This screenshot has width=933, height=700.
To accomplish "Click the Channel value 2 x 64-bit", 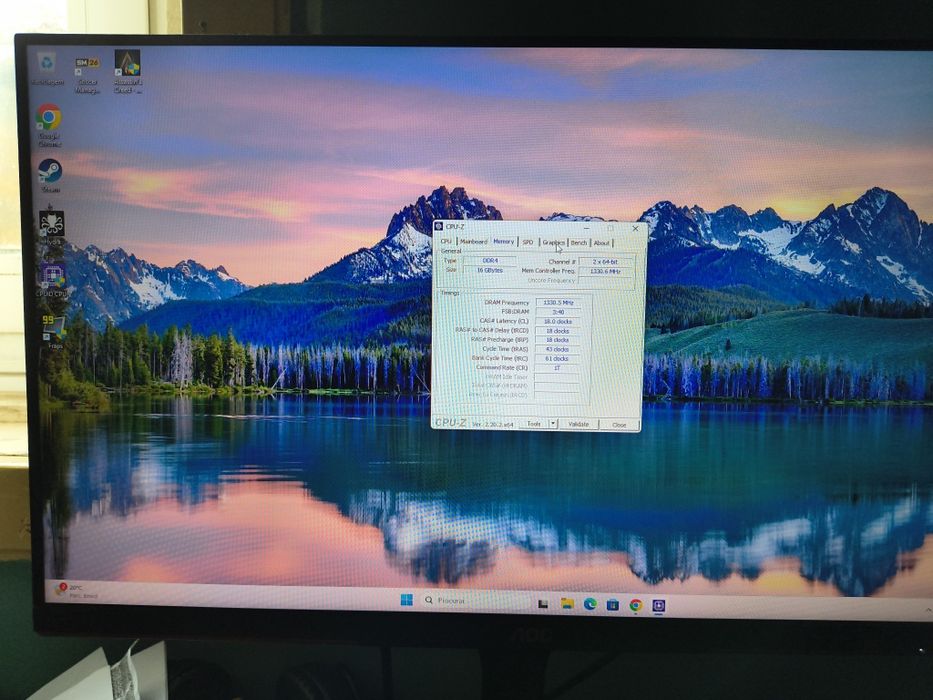I will (x=605, y=261).
